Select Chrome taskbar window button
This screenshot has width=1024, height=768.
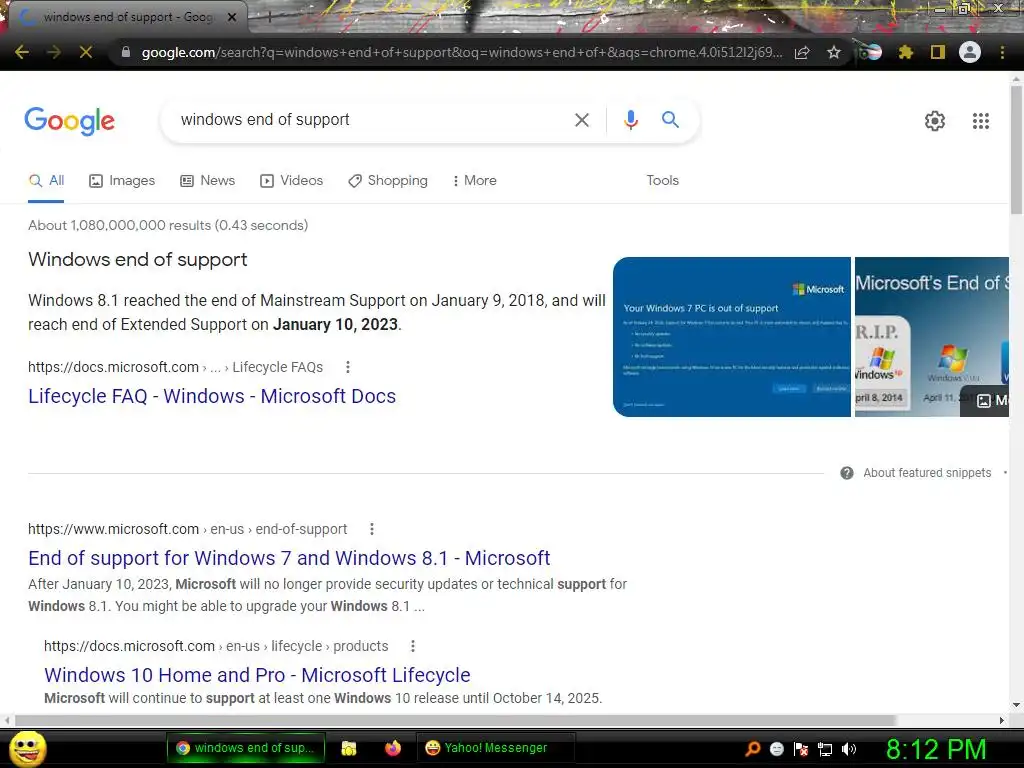(x=246, y=748)
